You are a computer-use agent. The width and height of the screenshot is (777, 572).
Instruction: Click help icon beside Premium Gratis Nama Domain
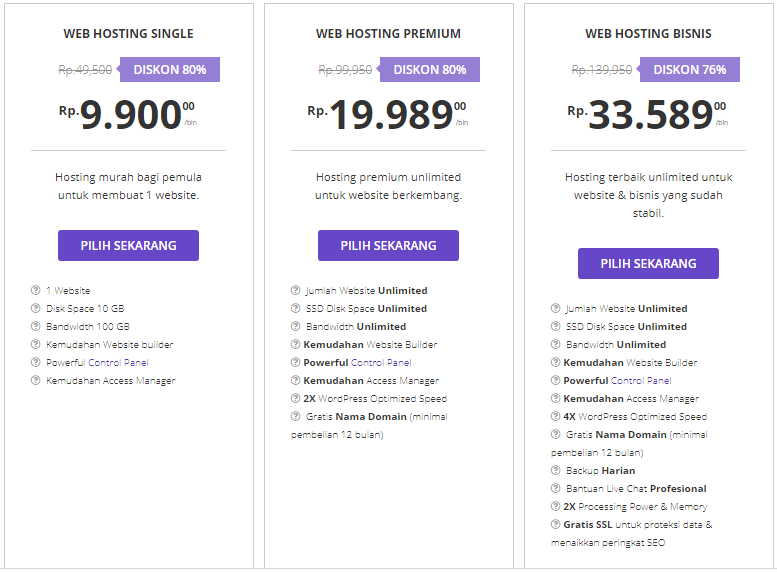pyautogui.click(x=296, y=417)
